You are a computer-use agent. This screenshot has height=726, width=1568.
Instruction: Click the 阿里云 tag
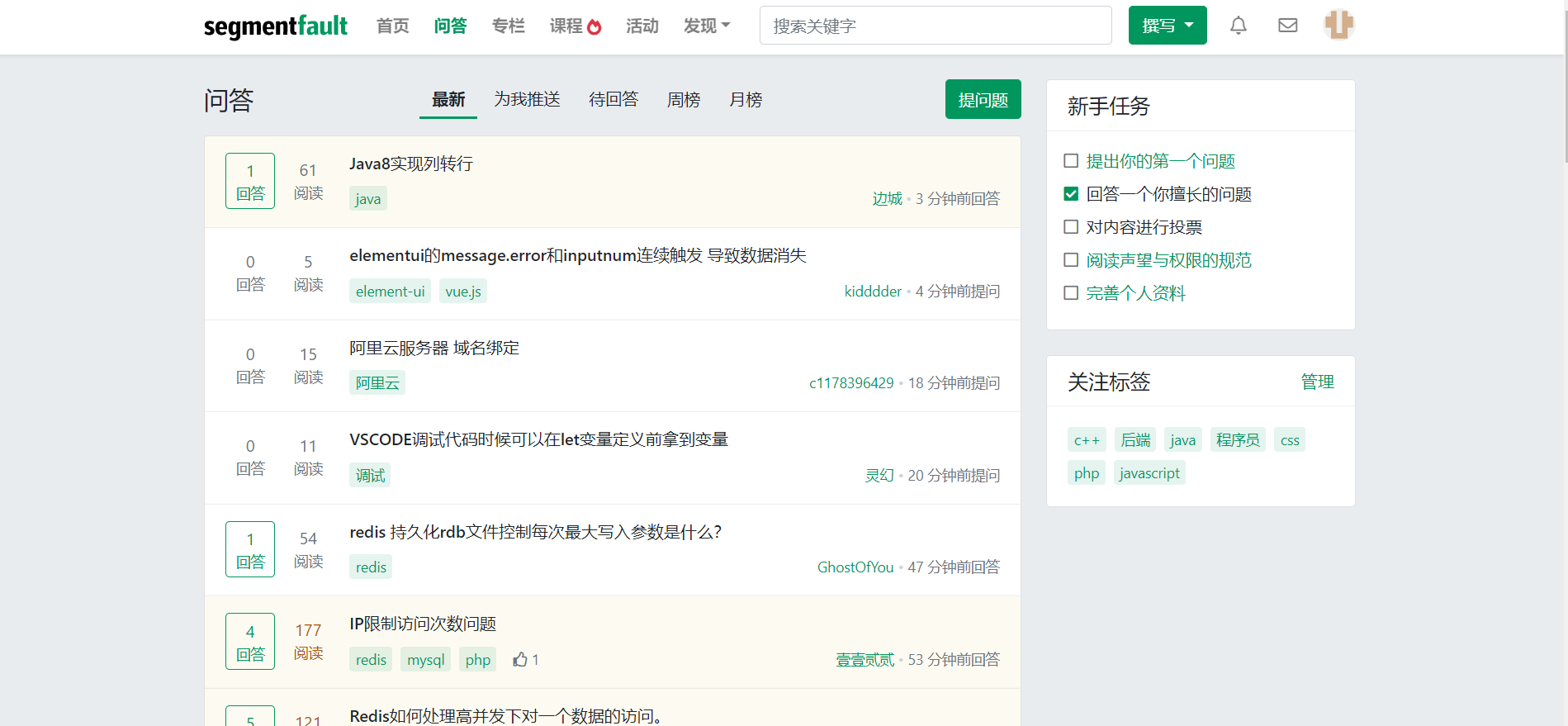coord(377,382)
